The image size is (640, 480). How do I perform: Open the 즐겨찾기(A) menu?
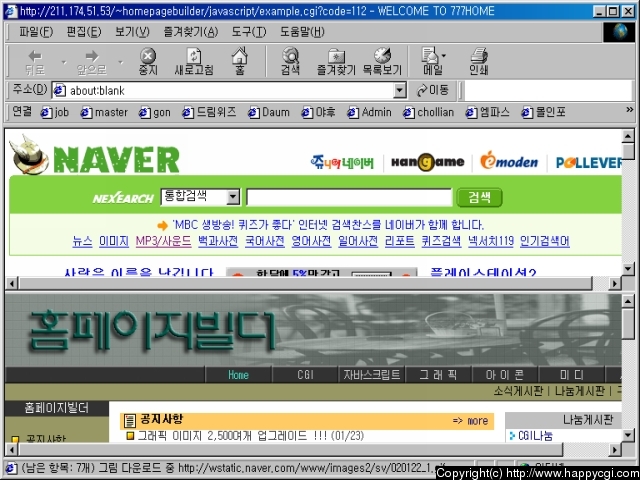tap(191, 32)
